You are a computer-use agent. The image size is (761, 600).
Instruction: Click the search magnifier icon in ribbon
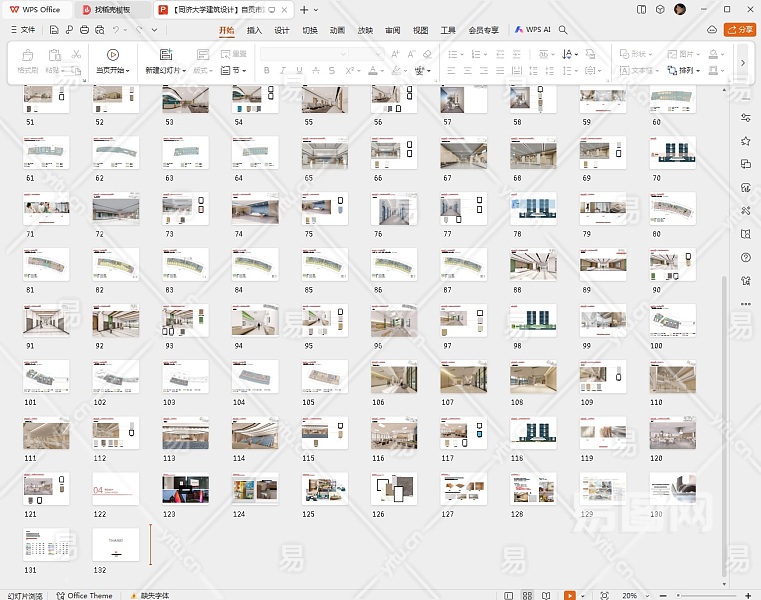[x=564, y=30]
